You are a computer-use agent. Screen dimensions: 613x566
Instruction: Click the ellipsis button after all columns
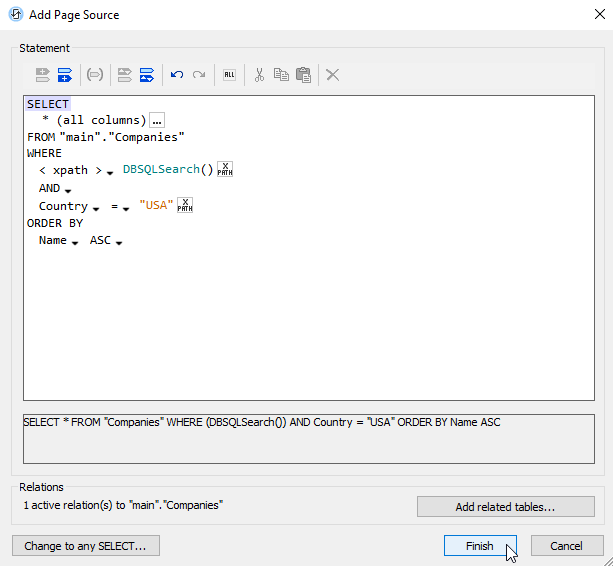click(x=158, y=120)
